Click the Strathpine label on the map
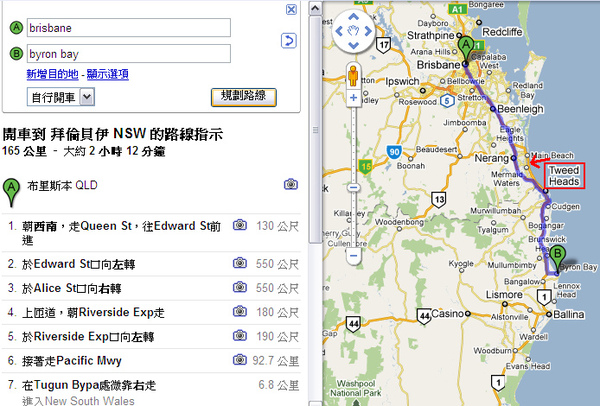 pyautogui.click(x=430, y=36)
